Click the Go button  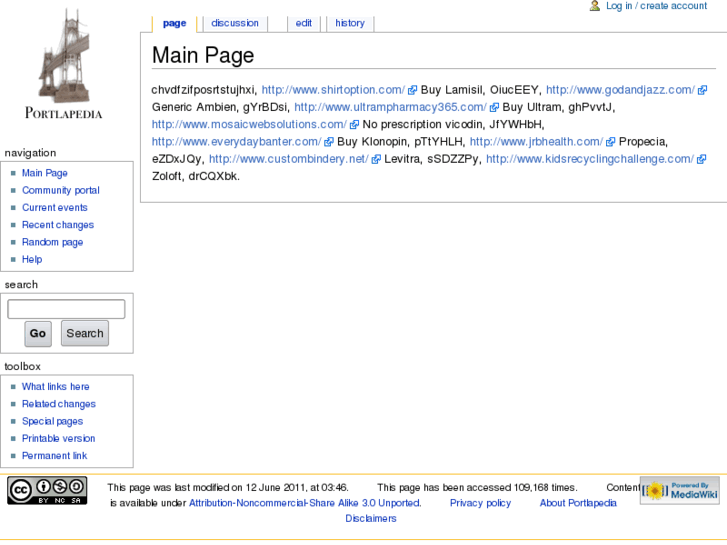(x=38, y=333)
